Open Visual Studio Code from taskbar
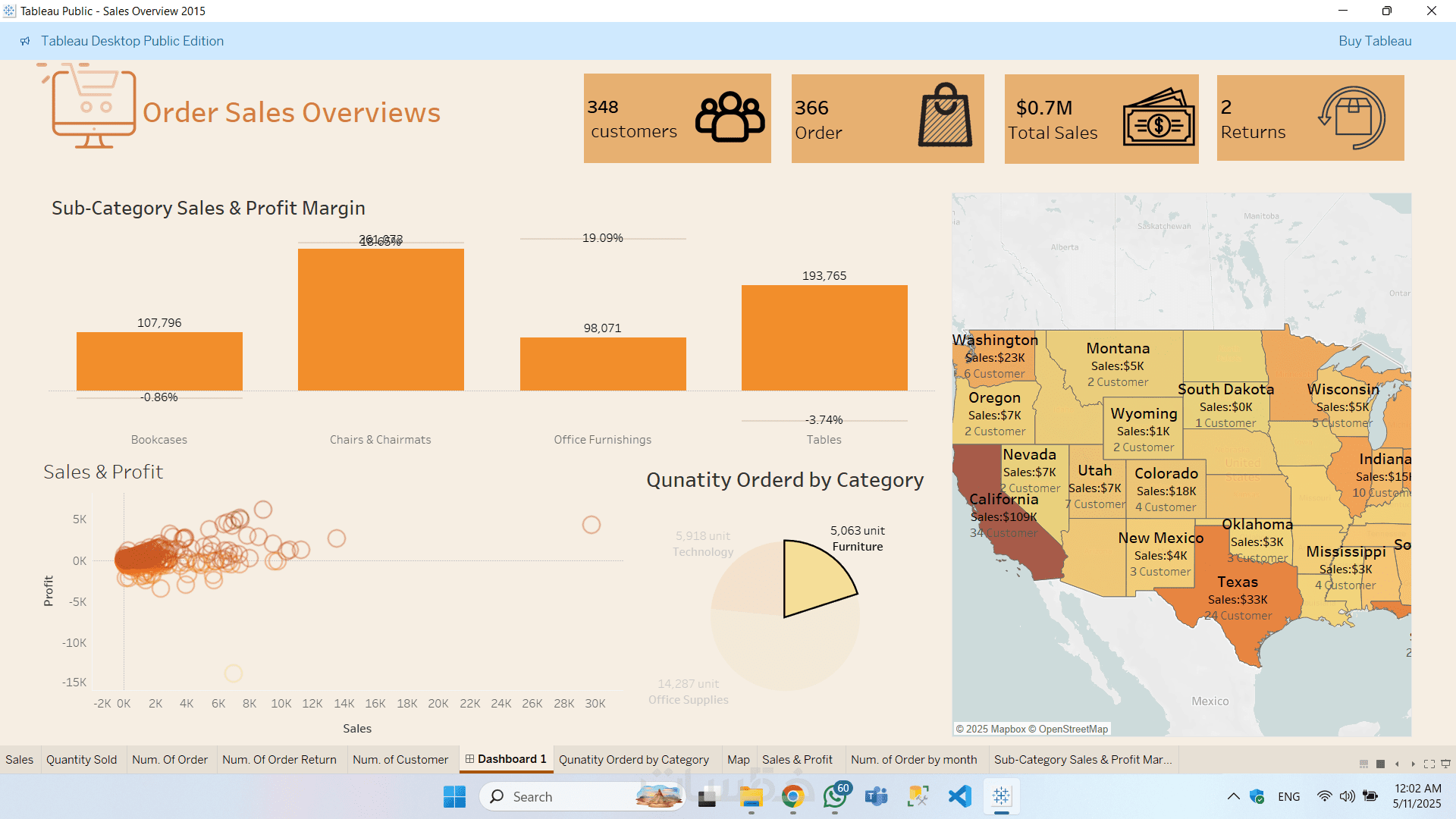 tap(959, 796)
